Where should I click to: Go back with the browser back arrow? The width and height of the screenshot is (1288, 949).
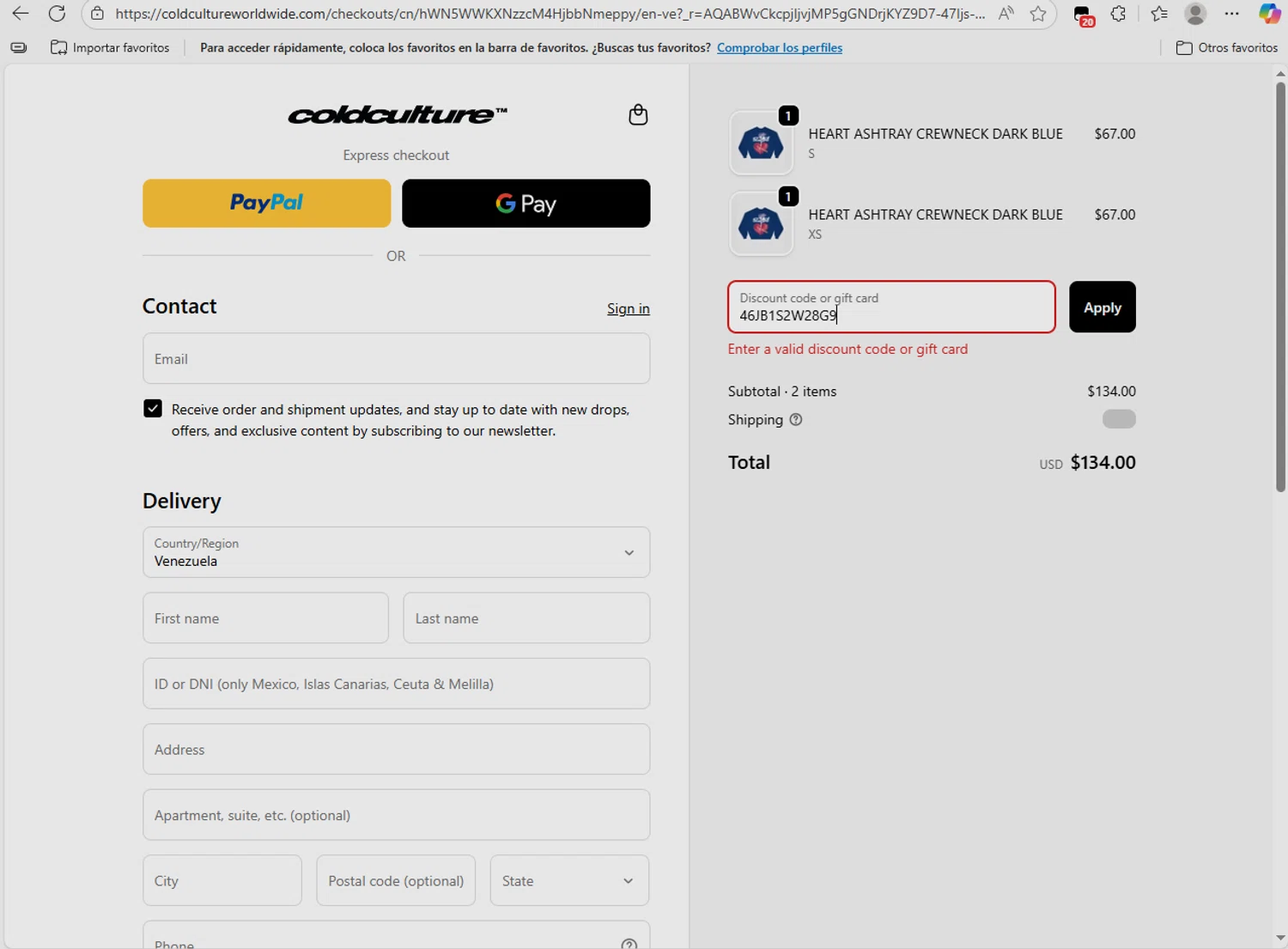click(x=20, y=14)
